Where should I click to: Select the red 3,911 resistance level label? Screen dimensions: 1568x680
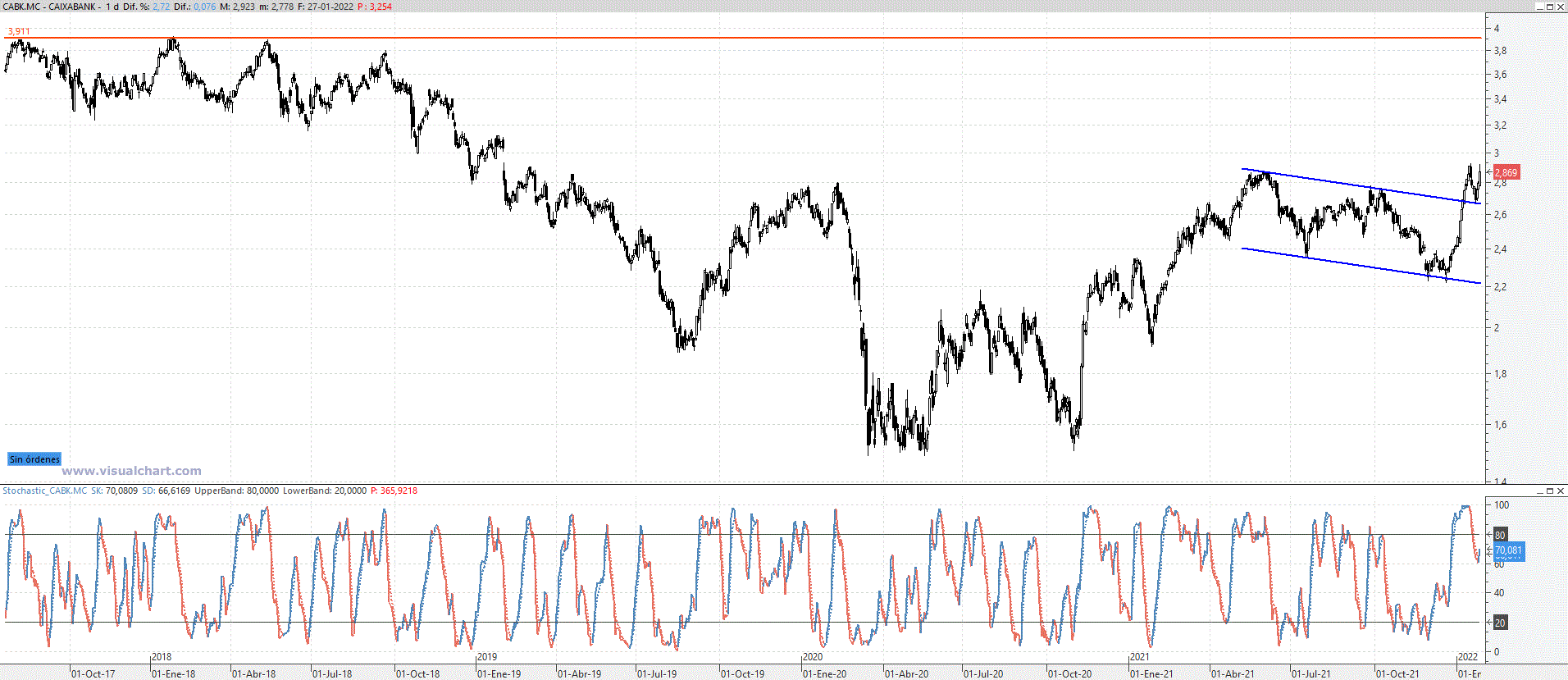point(19,31)
